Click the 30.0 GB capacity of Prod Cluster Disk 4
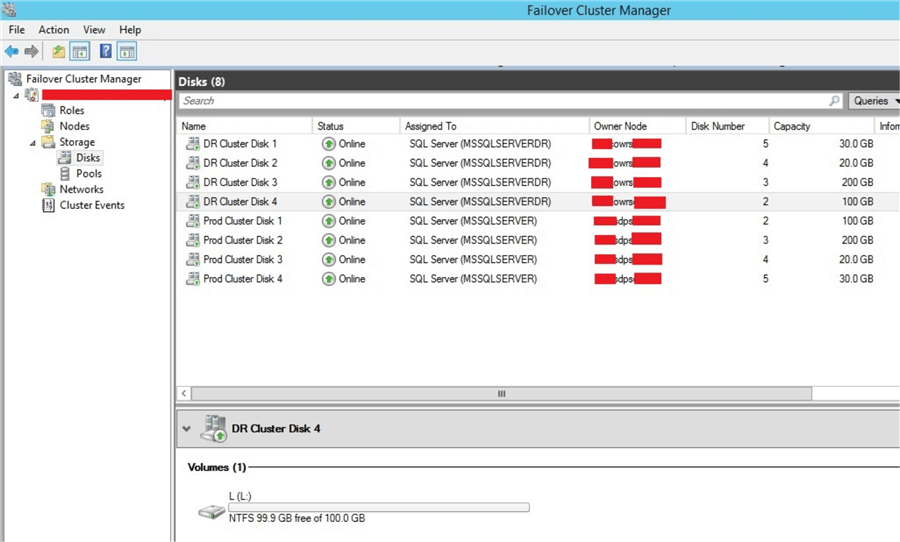 pyautogui.click(x=856, y=278)
